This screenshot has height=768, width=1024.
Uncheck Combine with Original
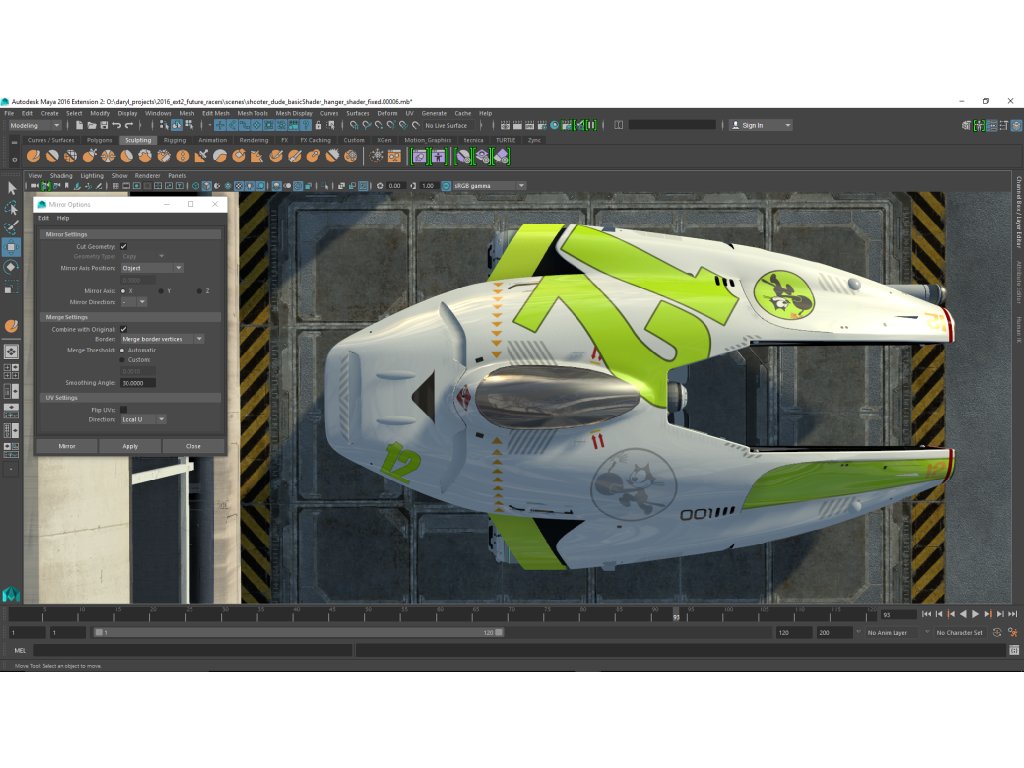click(123, 328)
